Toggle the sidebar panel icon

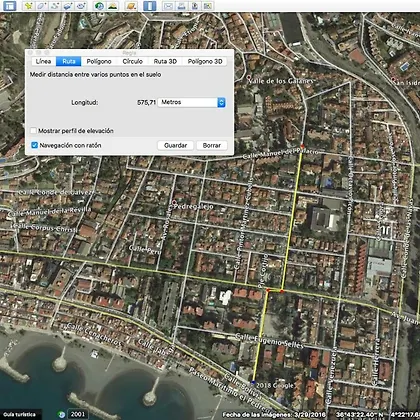pyautogui.click(x=9, y=6)
